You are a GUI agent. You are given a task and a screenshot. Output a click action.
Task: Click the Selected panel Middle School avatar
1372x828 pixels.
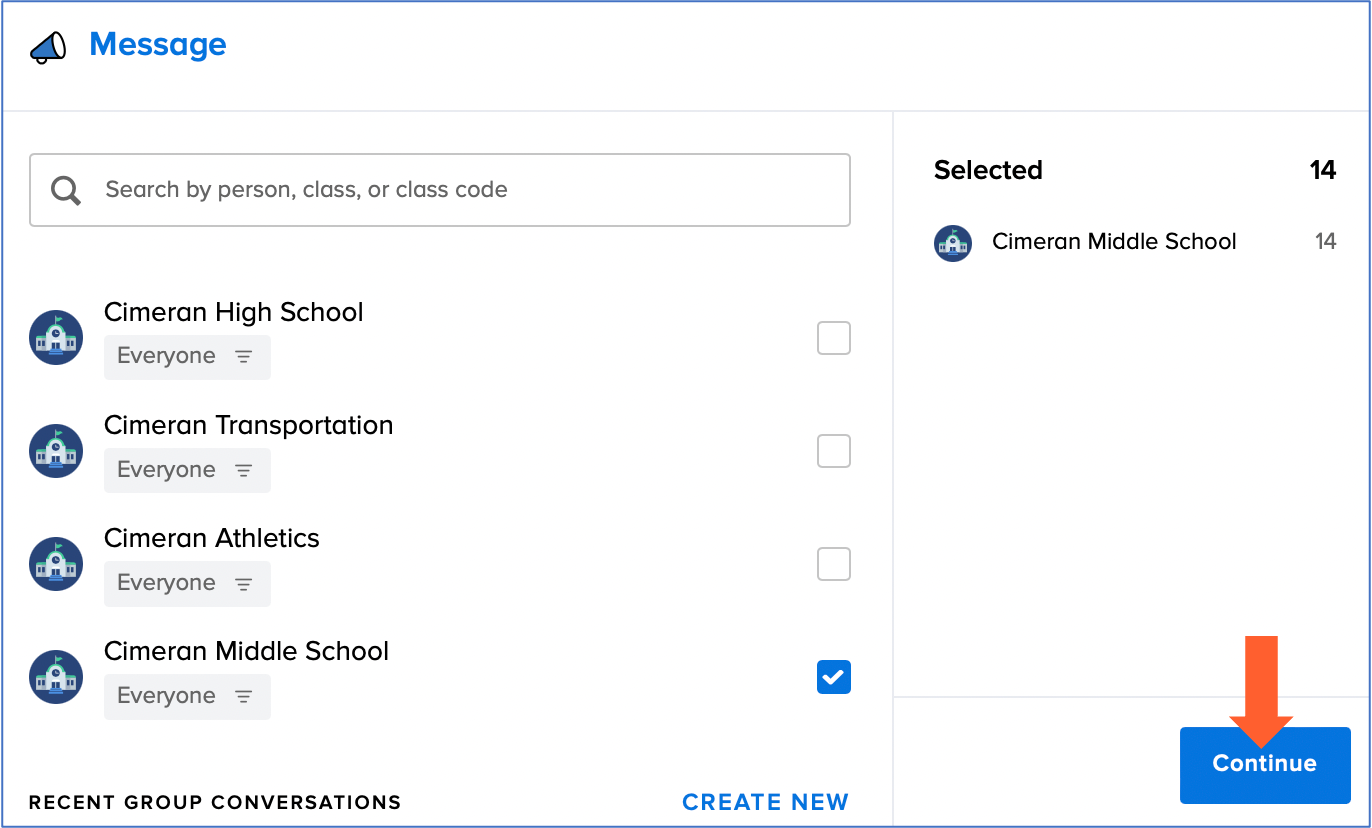pyautogui.click(x=953, y=243)
